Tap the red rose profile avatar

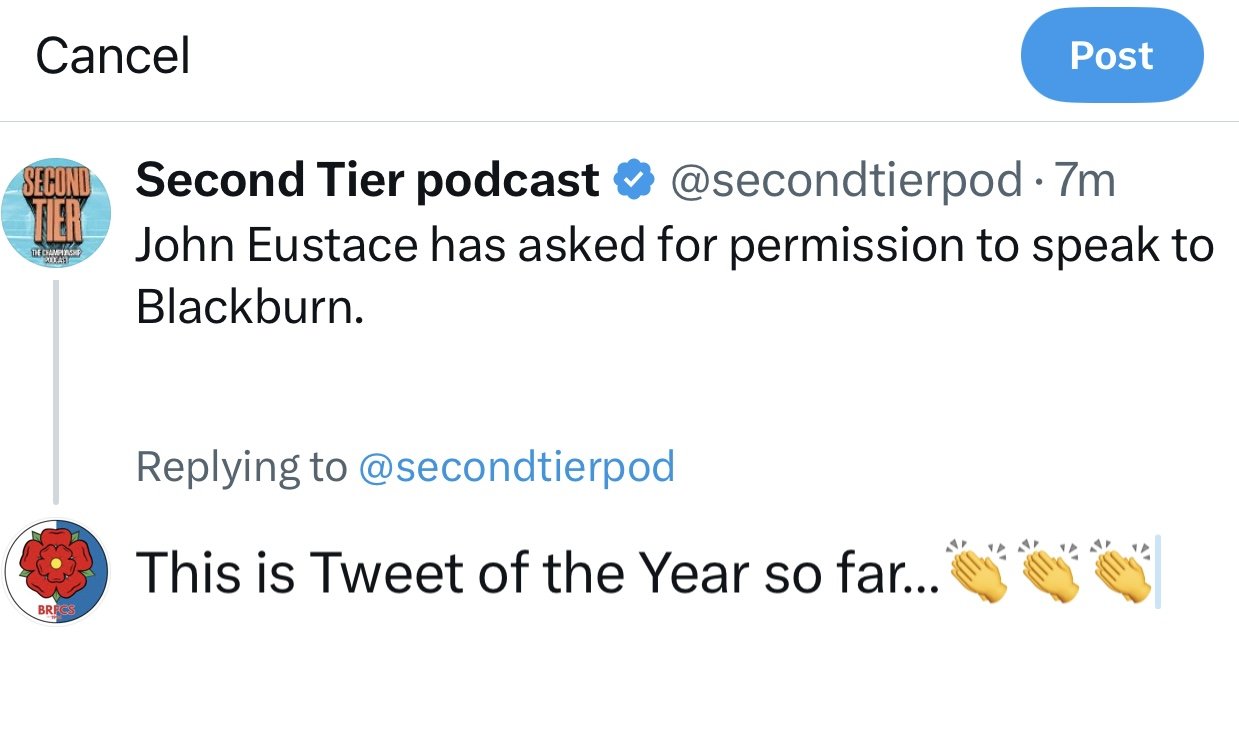click(x=56, y=572)
